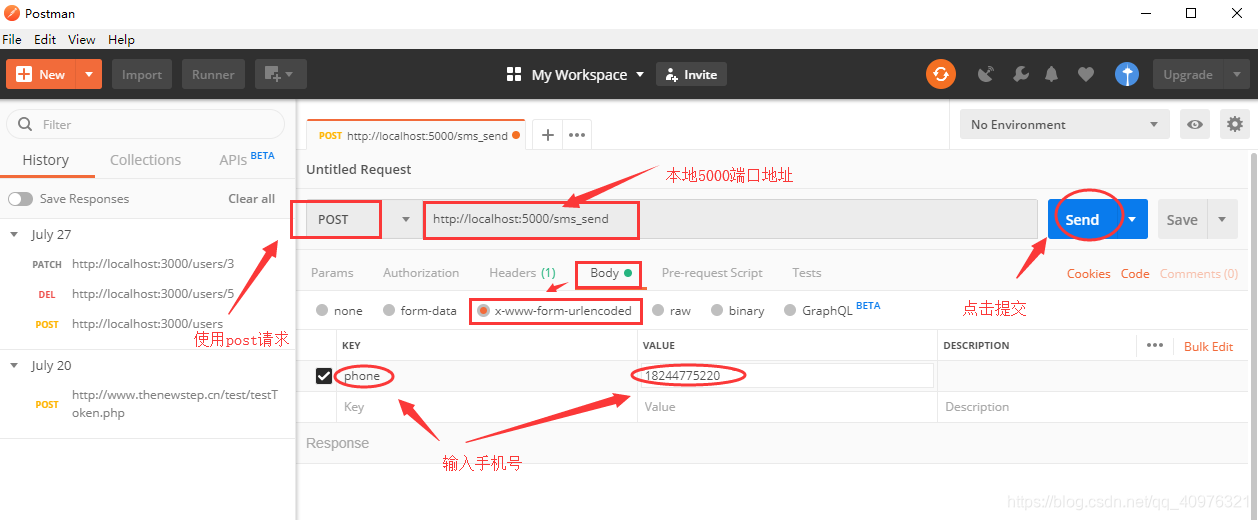
Task: Open the user avatar icon
Action: 1127,74
